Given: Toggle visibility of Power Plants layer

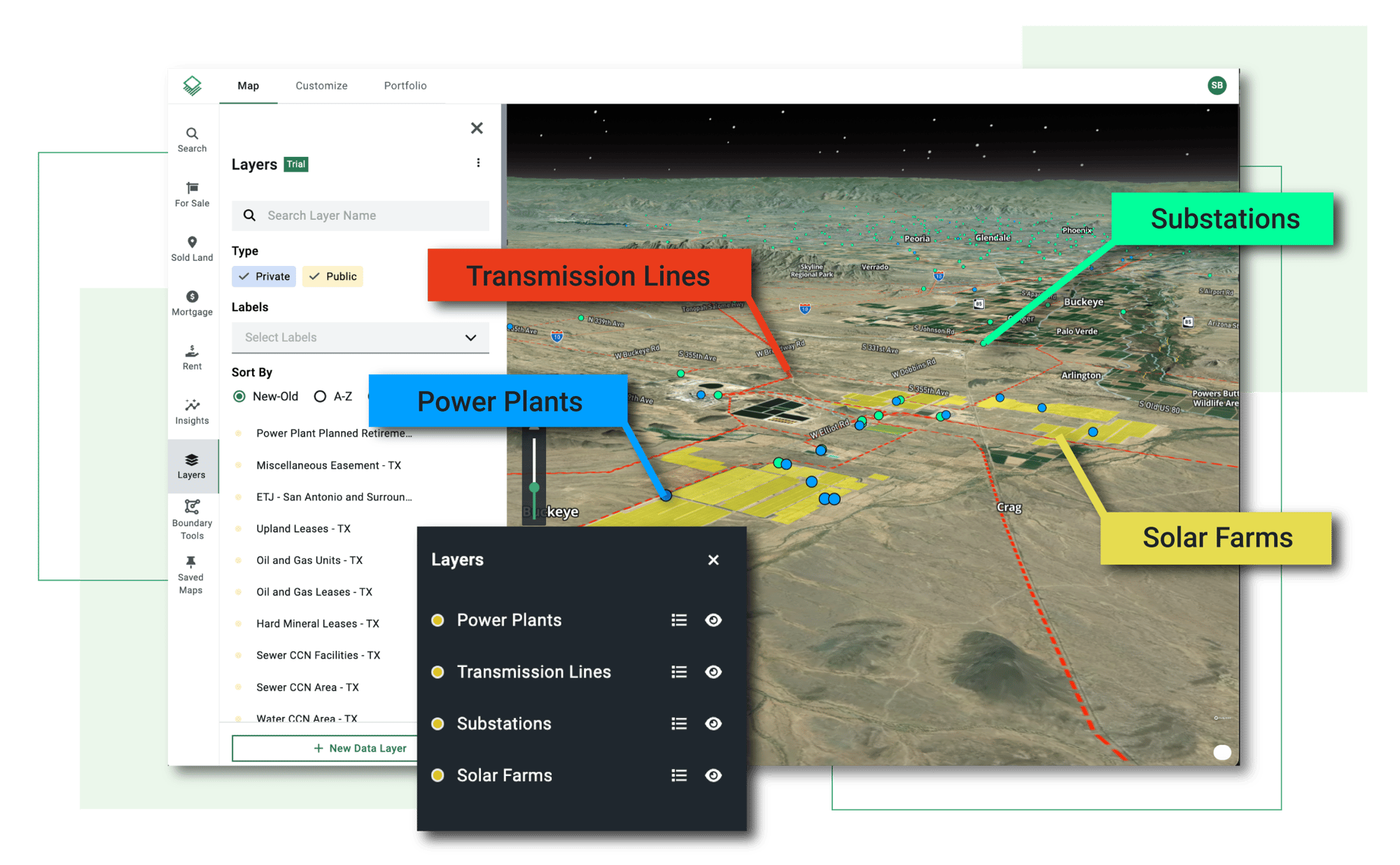Looking at the screenshot, I should click(x=713, y=620).
